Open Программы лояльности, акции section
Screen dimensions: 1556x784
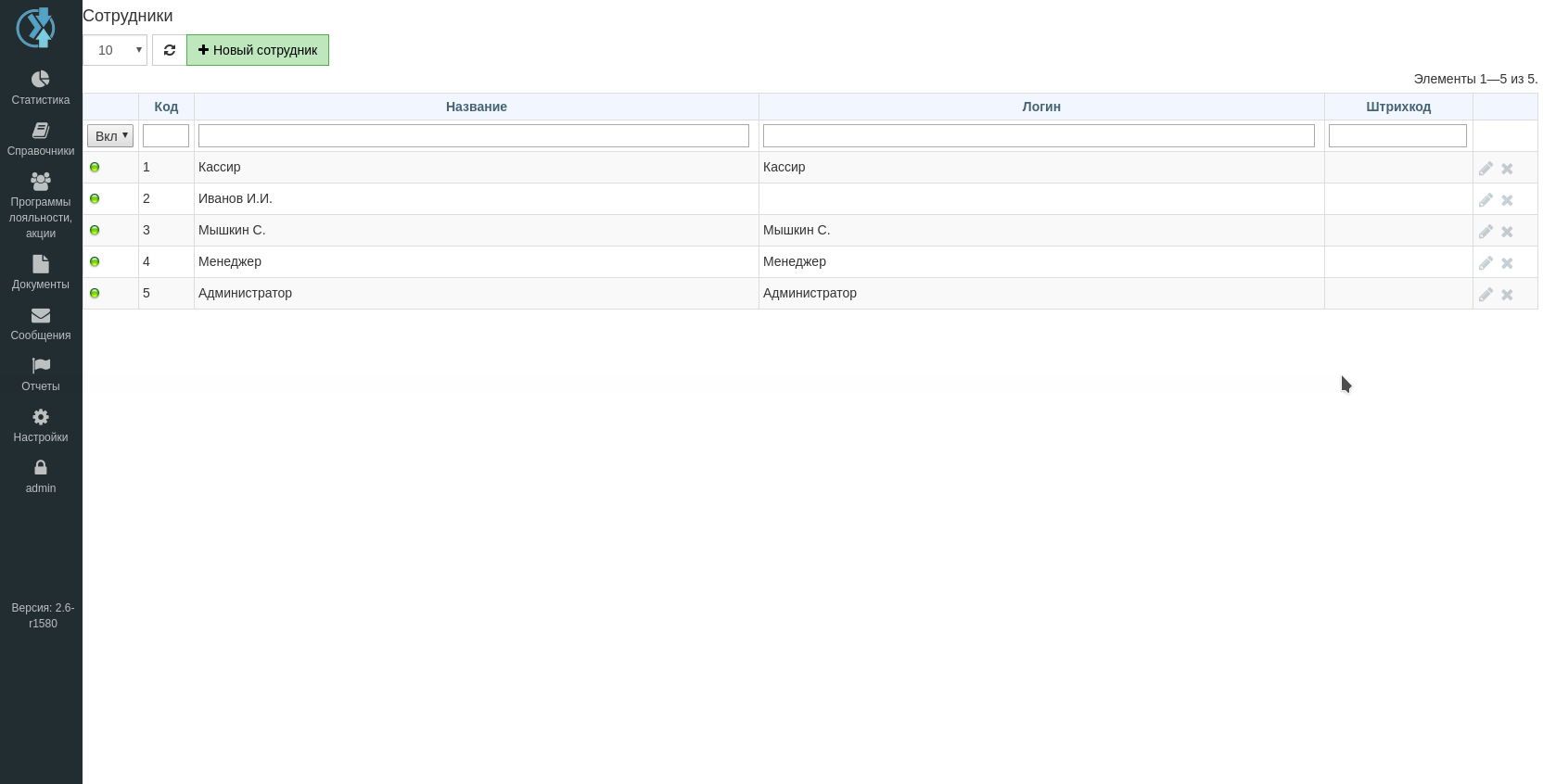click(41, 205)
